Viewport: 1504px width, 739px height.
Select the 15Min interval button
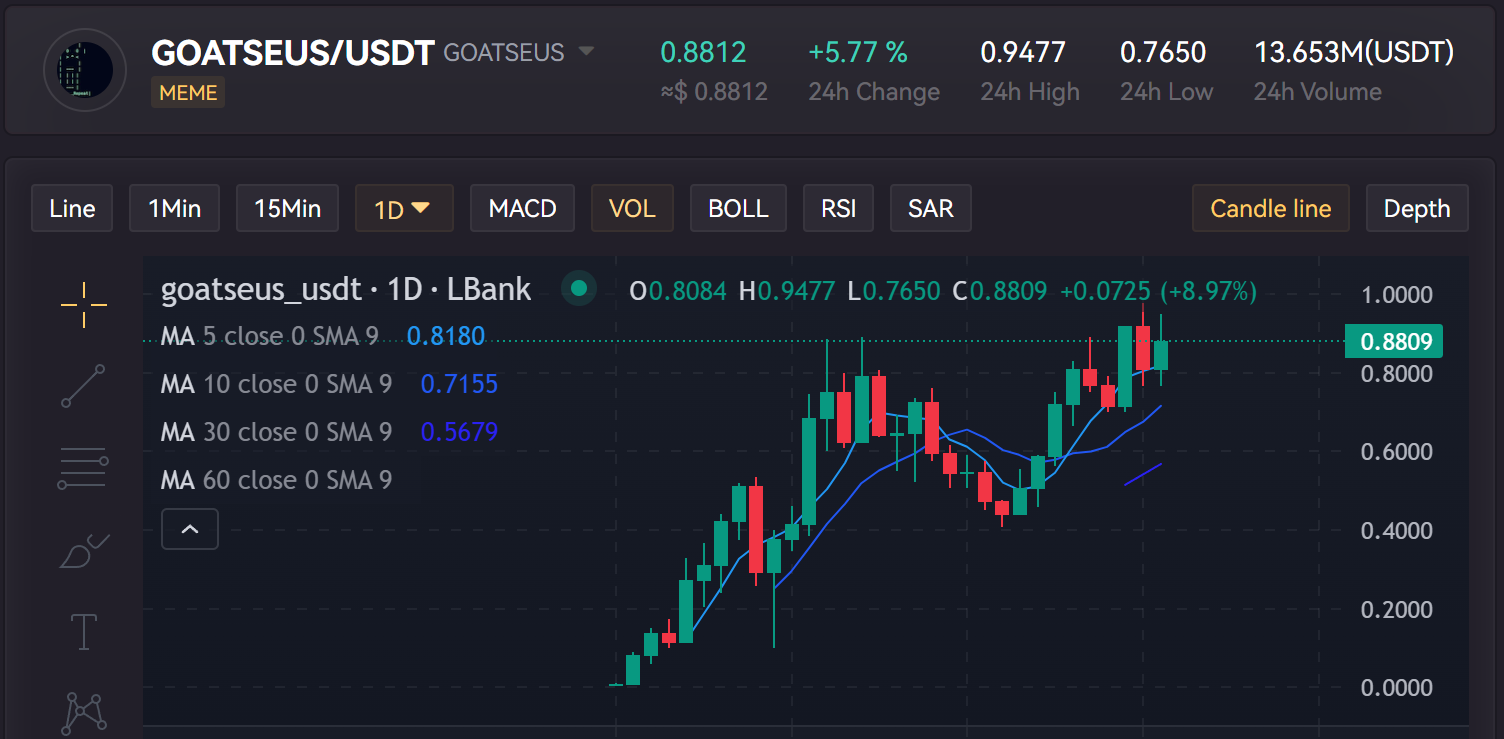(287, 209)
